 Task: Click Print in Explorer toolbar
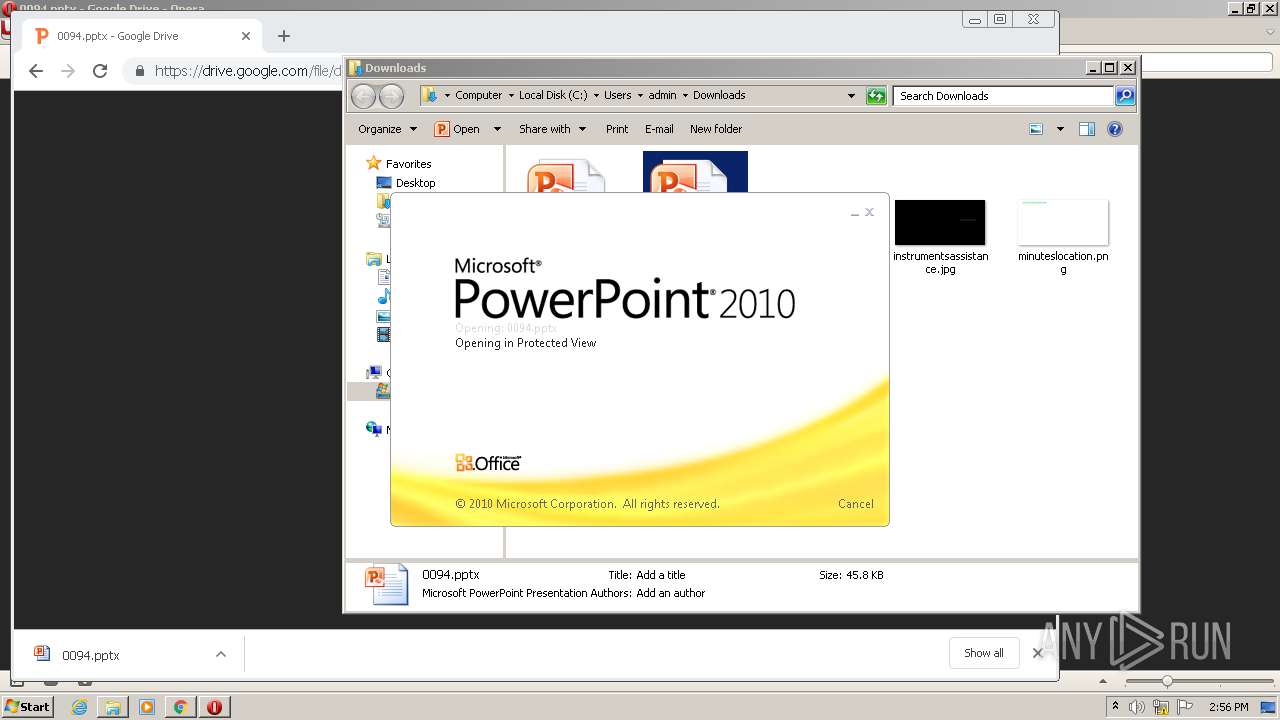[x=617, y=129]
